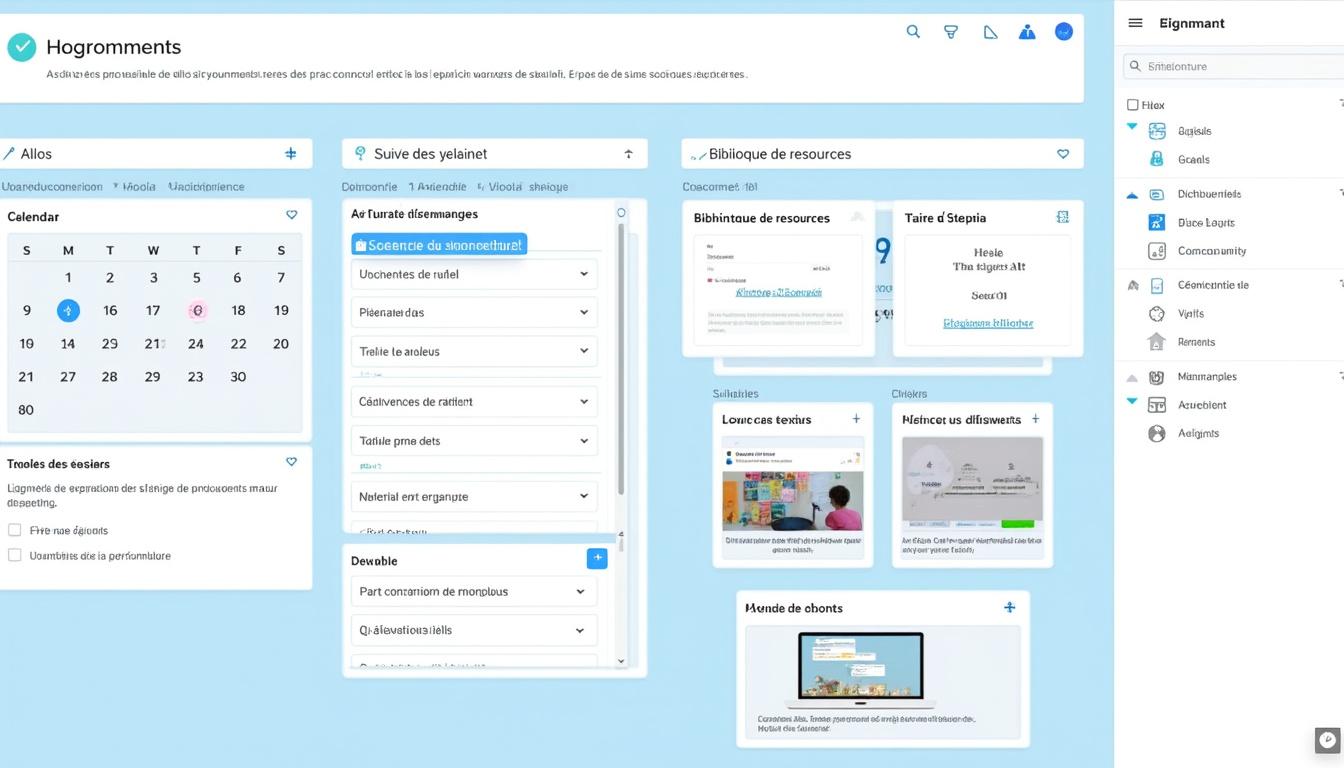Select day 16 on the calendar
The width and height of the screenshot is (1344, 768).
pyautogui.click(x=110, y=310)
